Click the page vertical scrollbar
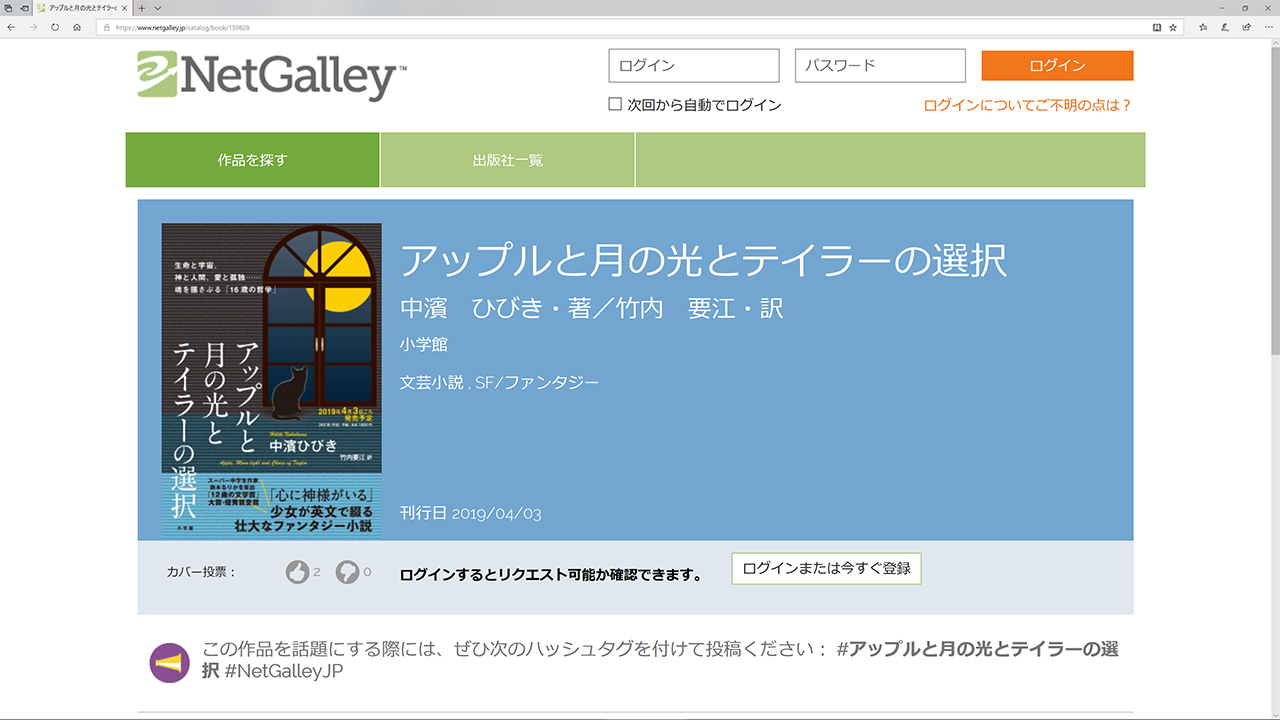1280x720 pixels. pos(1274,380)
